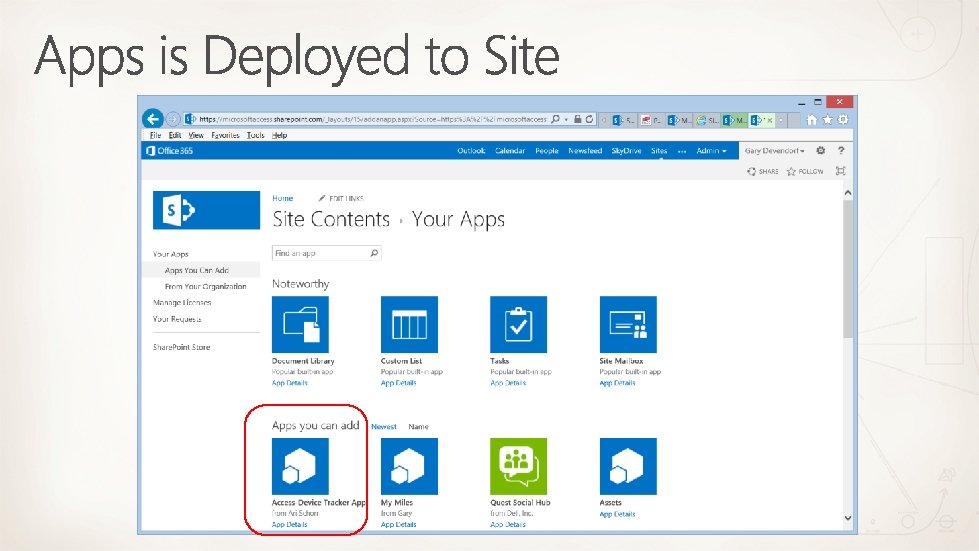Open Your Requests in left navigation
Viewport: 979px width, 551px height.
(177, 319)
